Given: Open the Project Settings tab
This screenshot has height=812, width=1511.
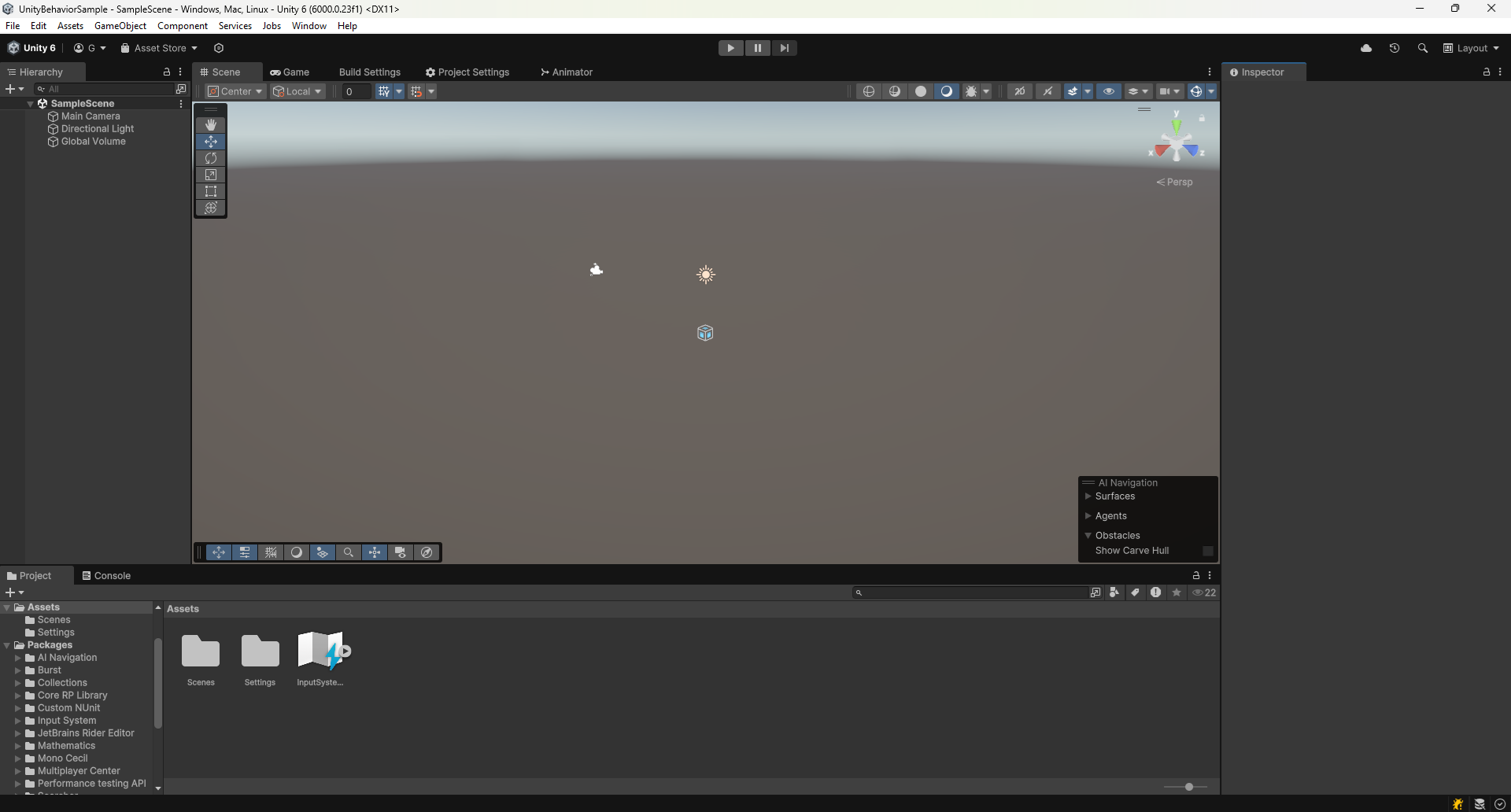Looking at the screenshot, I should click(467, 72).
